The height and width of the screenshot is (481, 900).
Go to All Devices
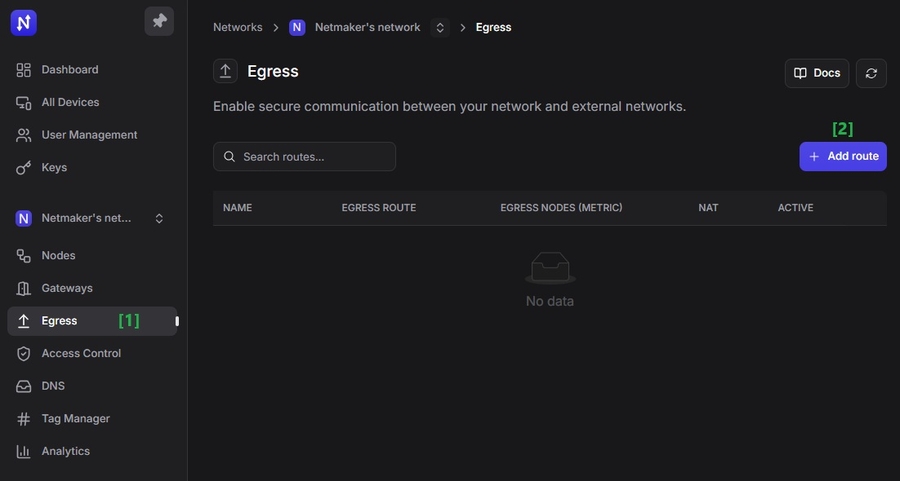tap(70, 102)
